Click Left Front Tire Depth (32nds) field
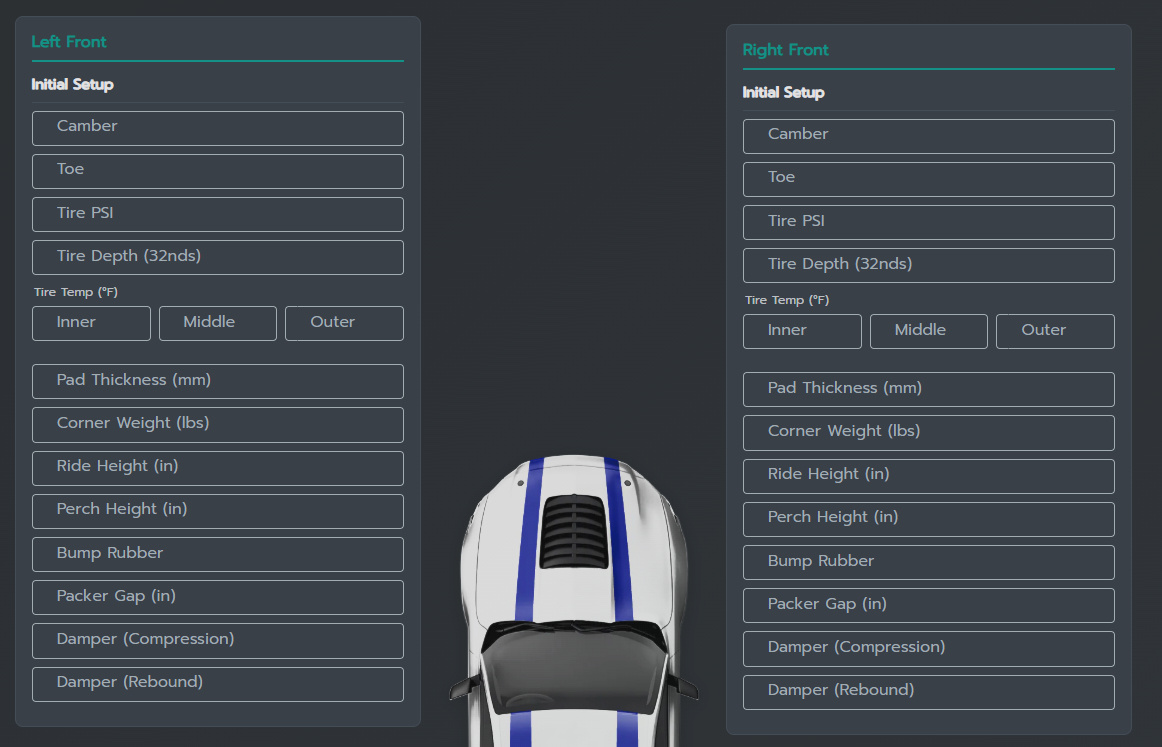Viewport: 1162px width, 747px height. click(x=217, y=257)
